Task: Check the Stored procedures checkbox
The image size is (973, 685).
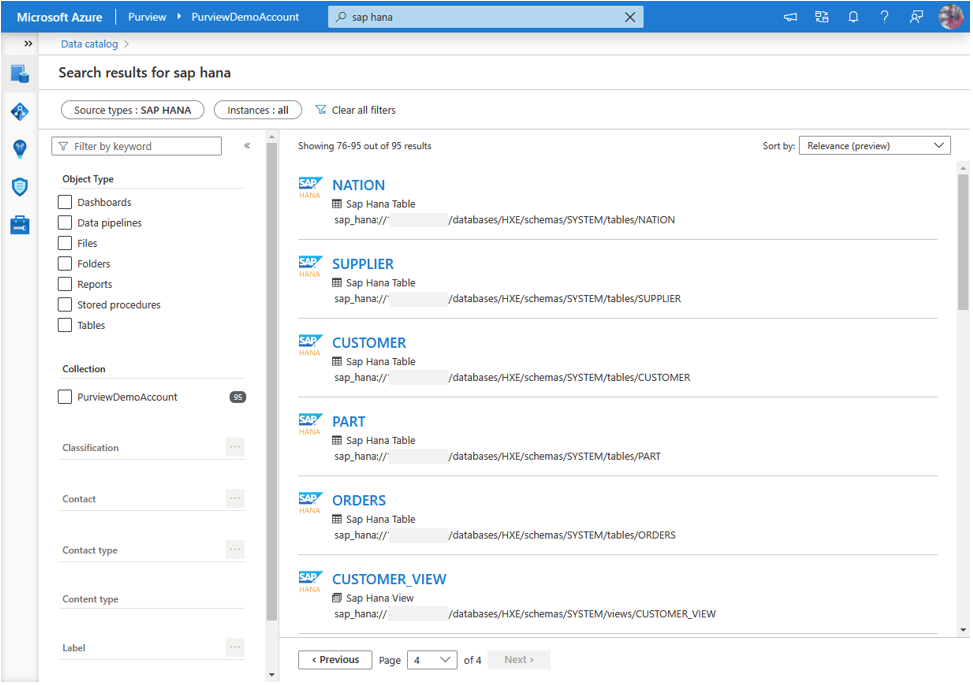Action: point(65,305)
